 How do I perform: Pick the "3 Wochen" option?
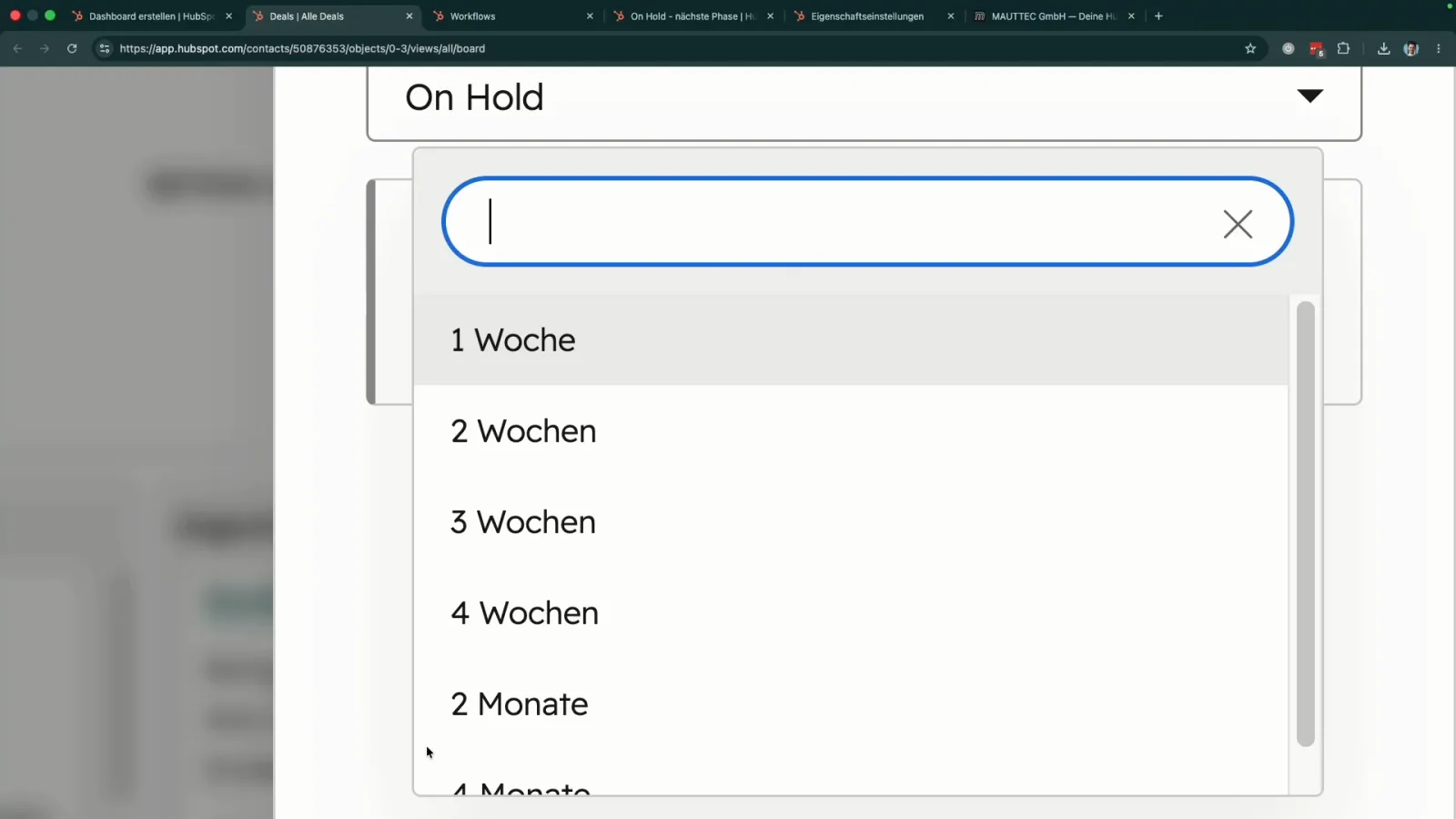pyautogui.click(x=851, y=521)
